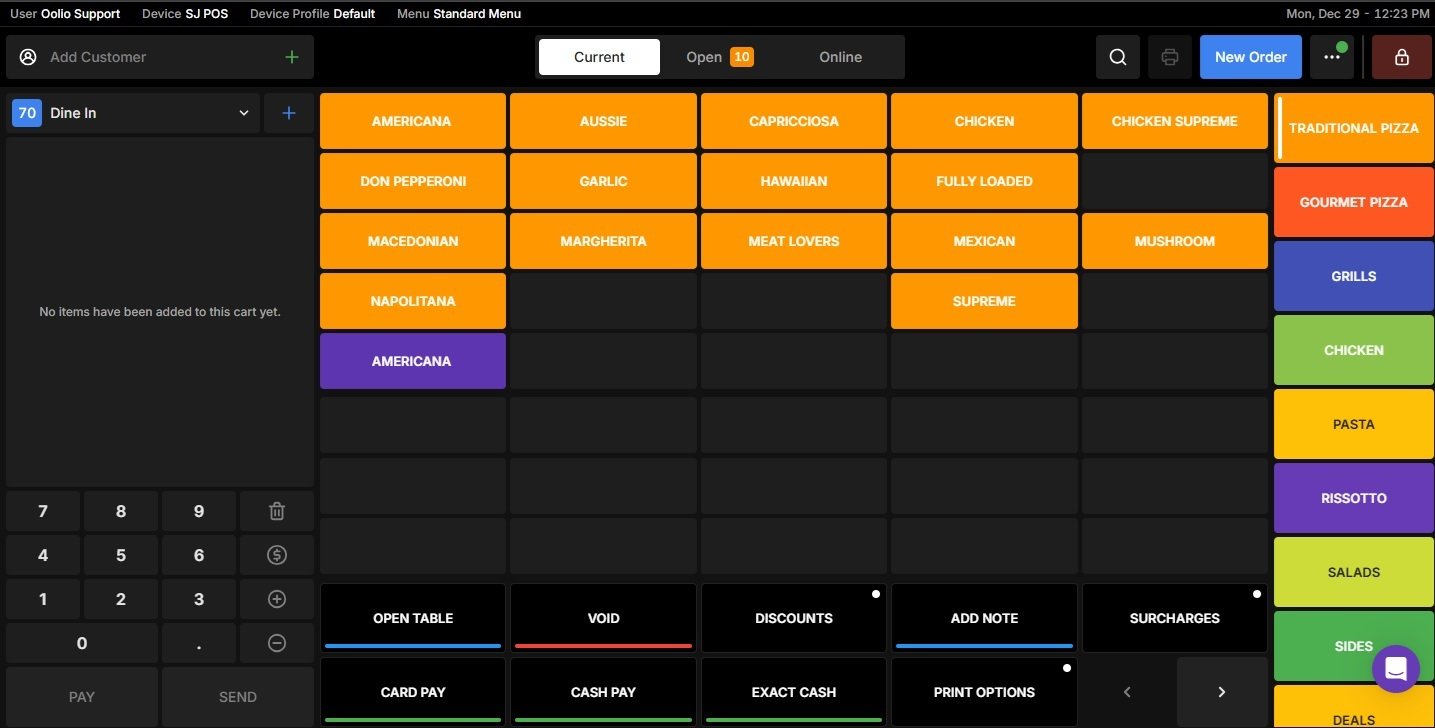Screen dimensions: 1435x728
Task: Click the left chevron near Print Options
Action: pyautogui.click(x=1127, y=691)
